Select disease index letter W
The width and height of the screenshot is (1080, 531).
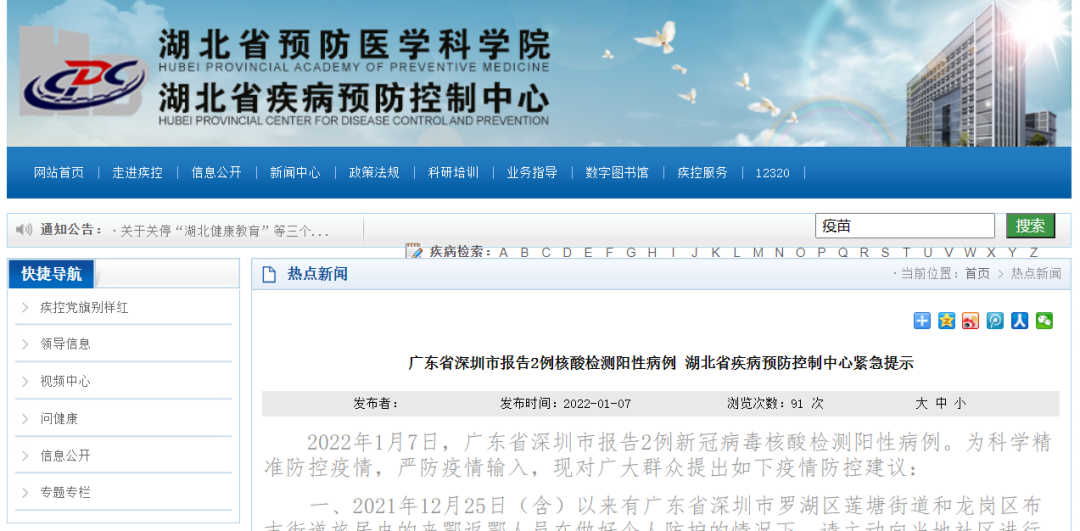[970, 252]
